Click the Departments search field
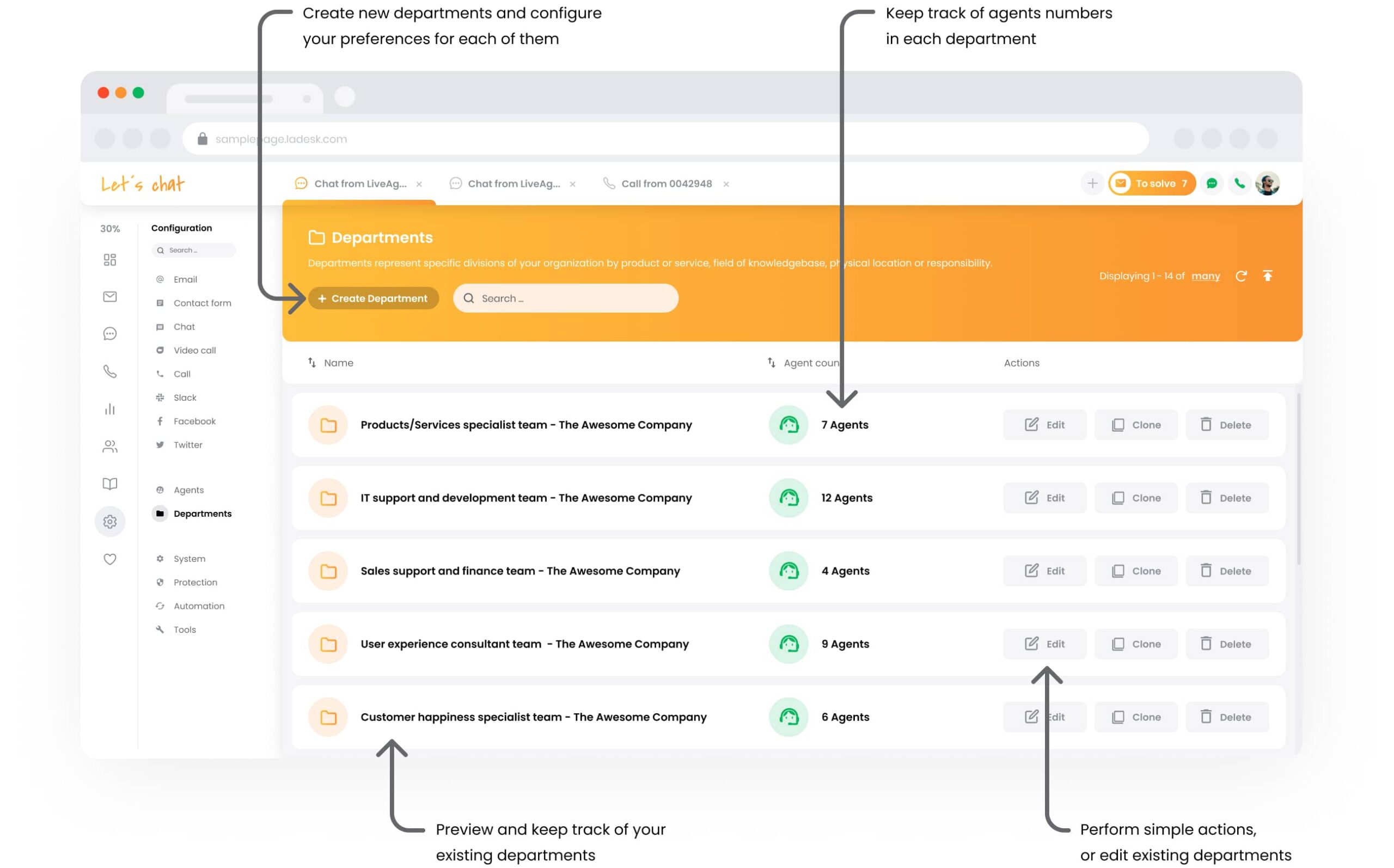This screenshot has width=1394, height=868. click(565, 298)
